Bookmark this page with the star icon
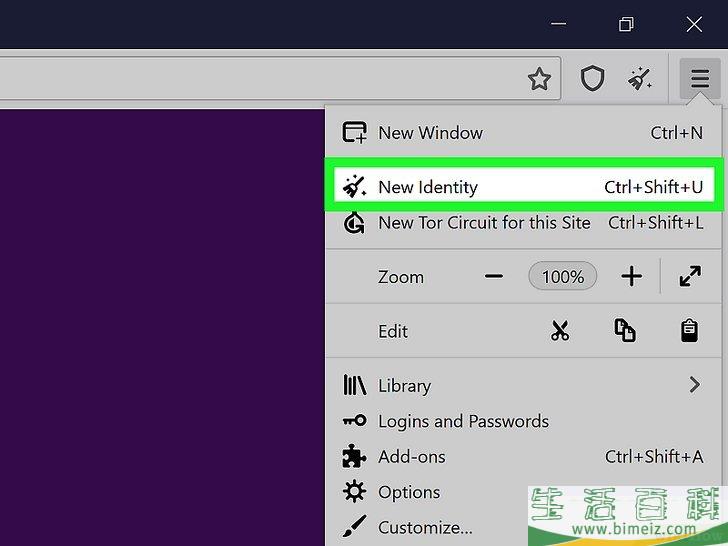Viewport: 728px width, 546px height. [540, 78]
